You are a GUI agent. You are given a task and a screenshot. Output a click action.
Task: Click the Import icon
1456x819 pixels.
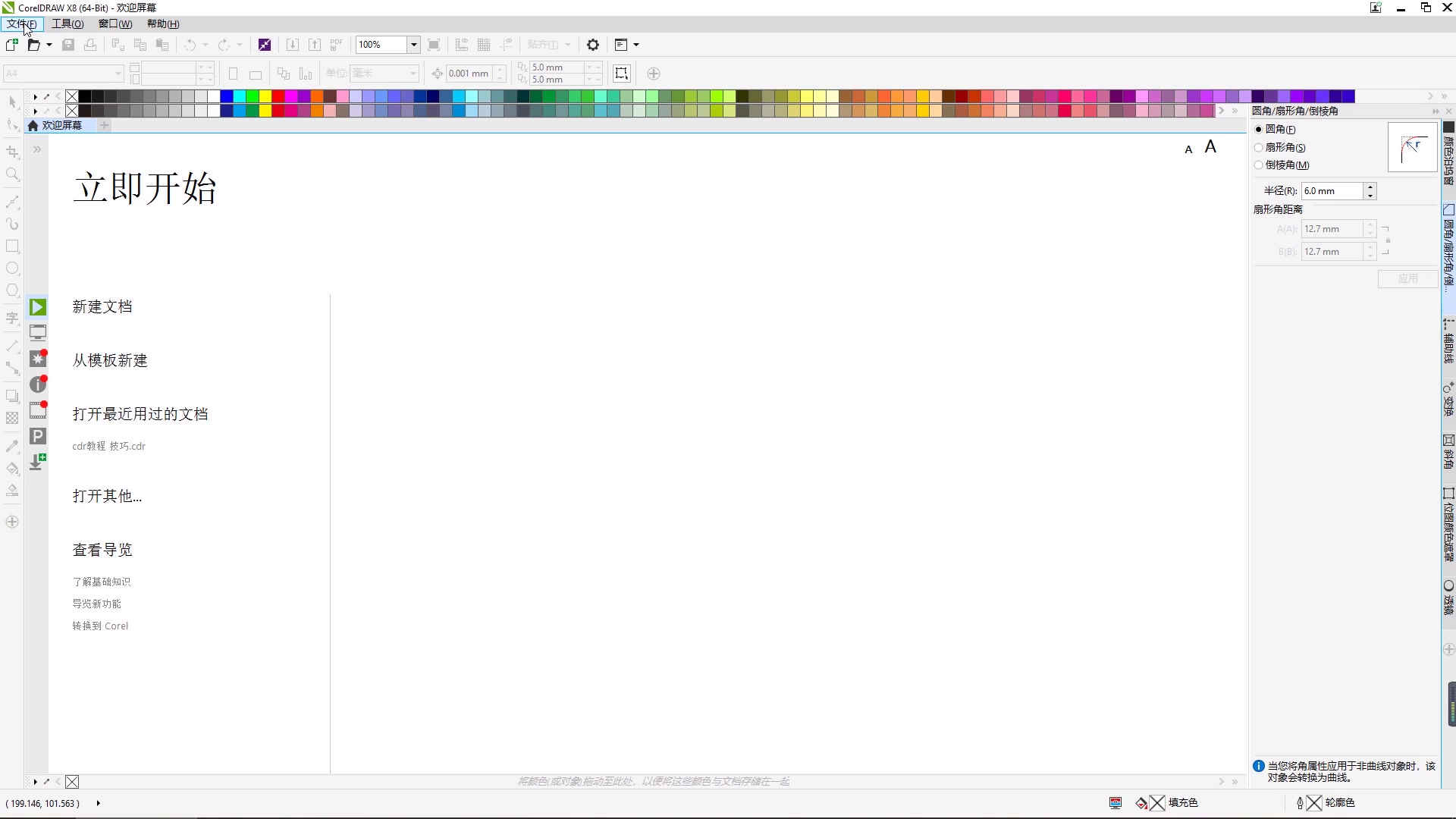click(x=292, y=45)
